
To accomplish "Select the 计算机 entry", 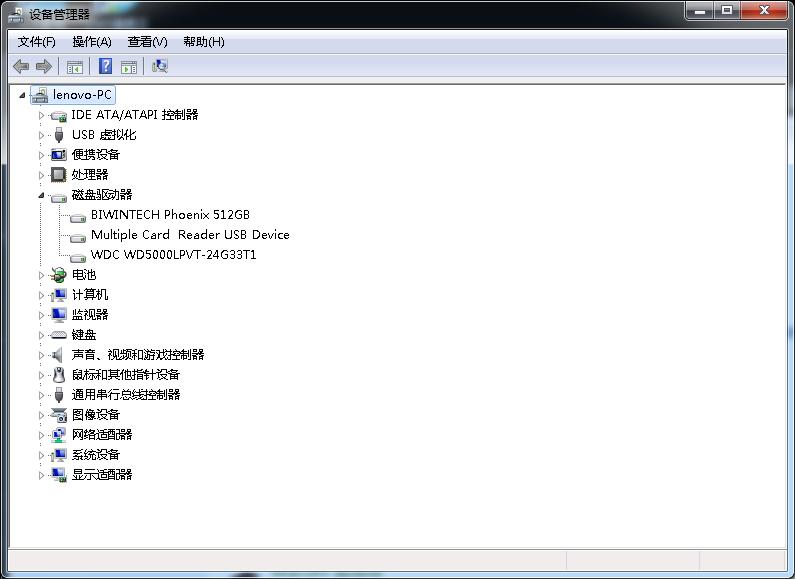I will pyautogui.click(x=90, y=295).
